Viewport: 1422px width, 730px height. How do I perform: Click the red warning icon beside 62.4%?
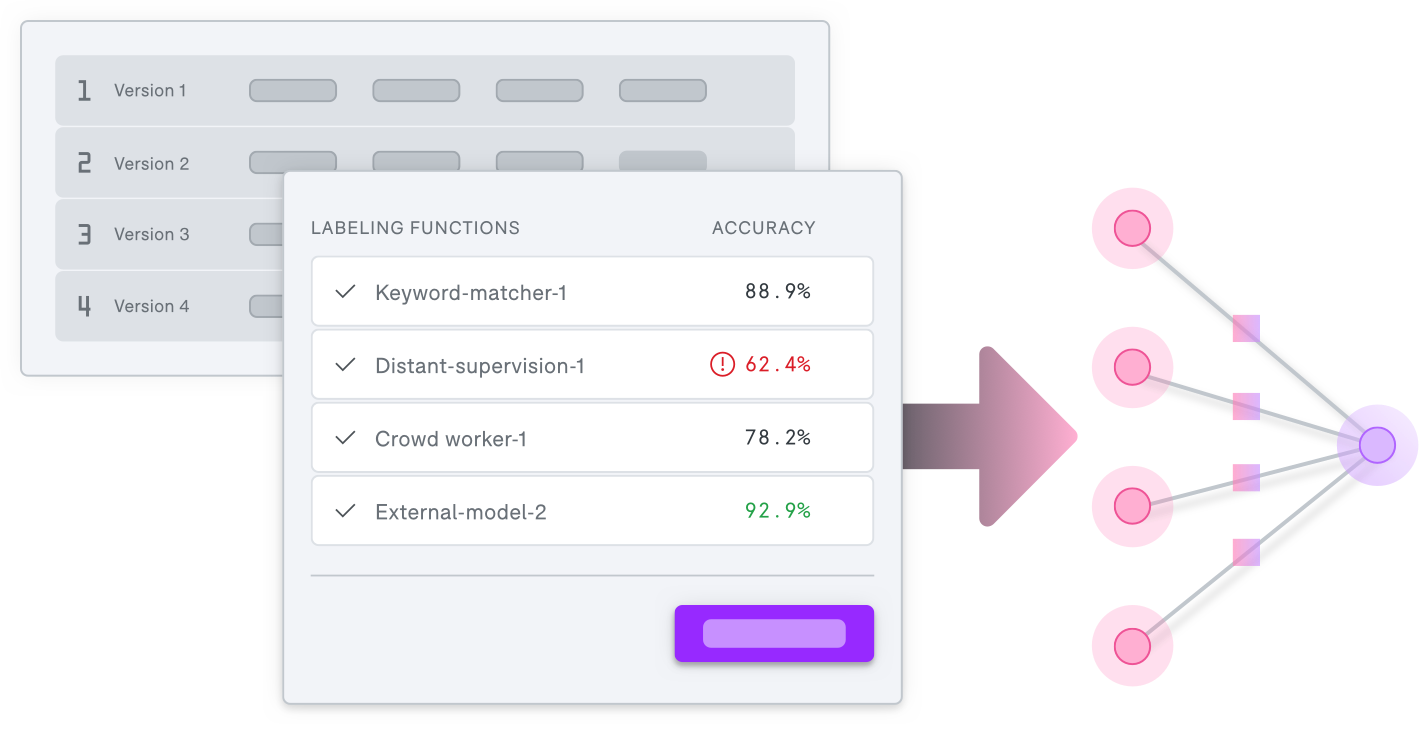pyautogui.click(x=722, y=365)
